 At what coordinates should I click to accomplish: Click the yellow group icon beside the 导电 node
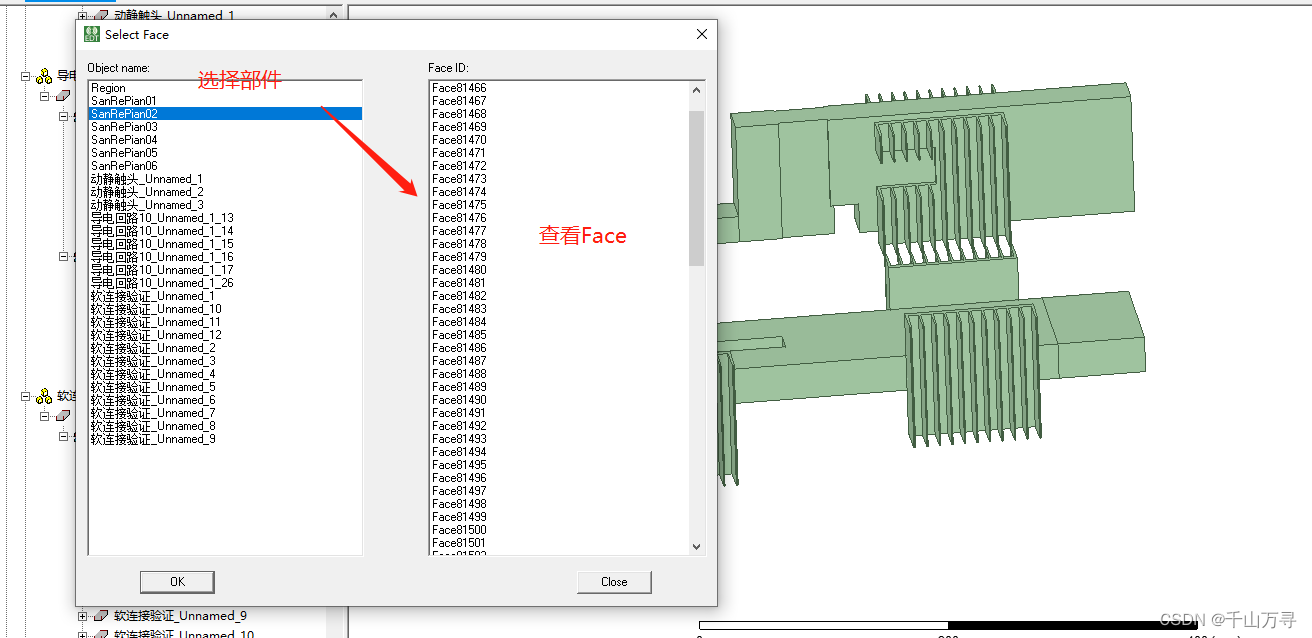44,76
